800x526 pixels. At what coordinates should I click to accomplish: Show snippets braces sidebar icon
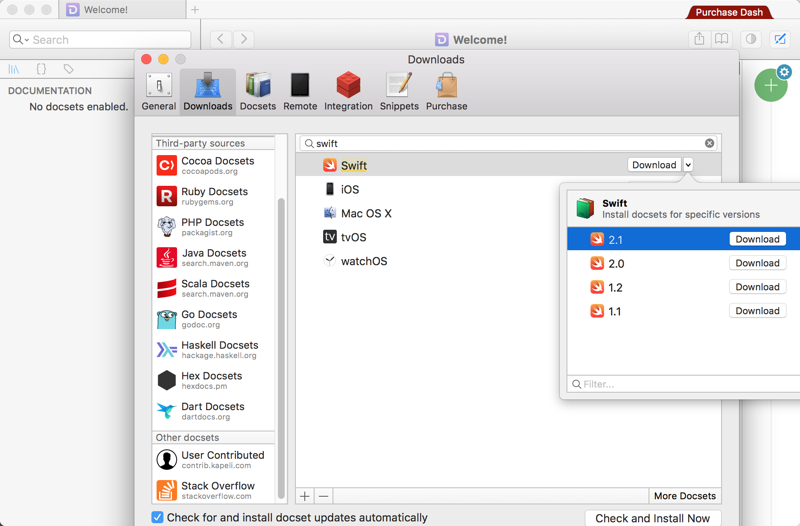coord(41,69)
